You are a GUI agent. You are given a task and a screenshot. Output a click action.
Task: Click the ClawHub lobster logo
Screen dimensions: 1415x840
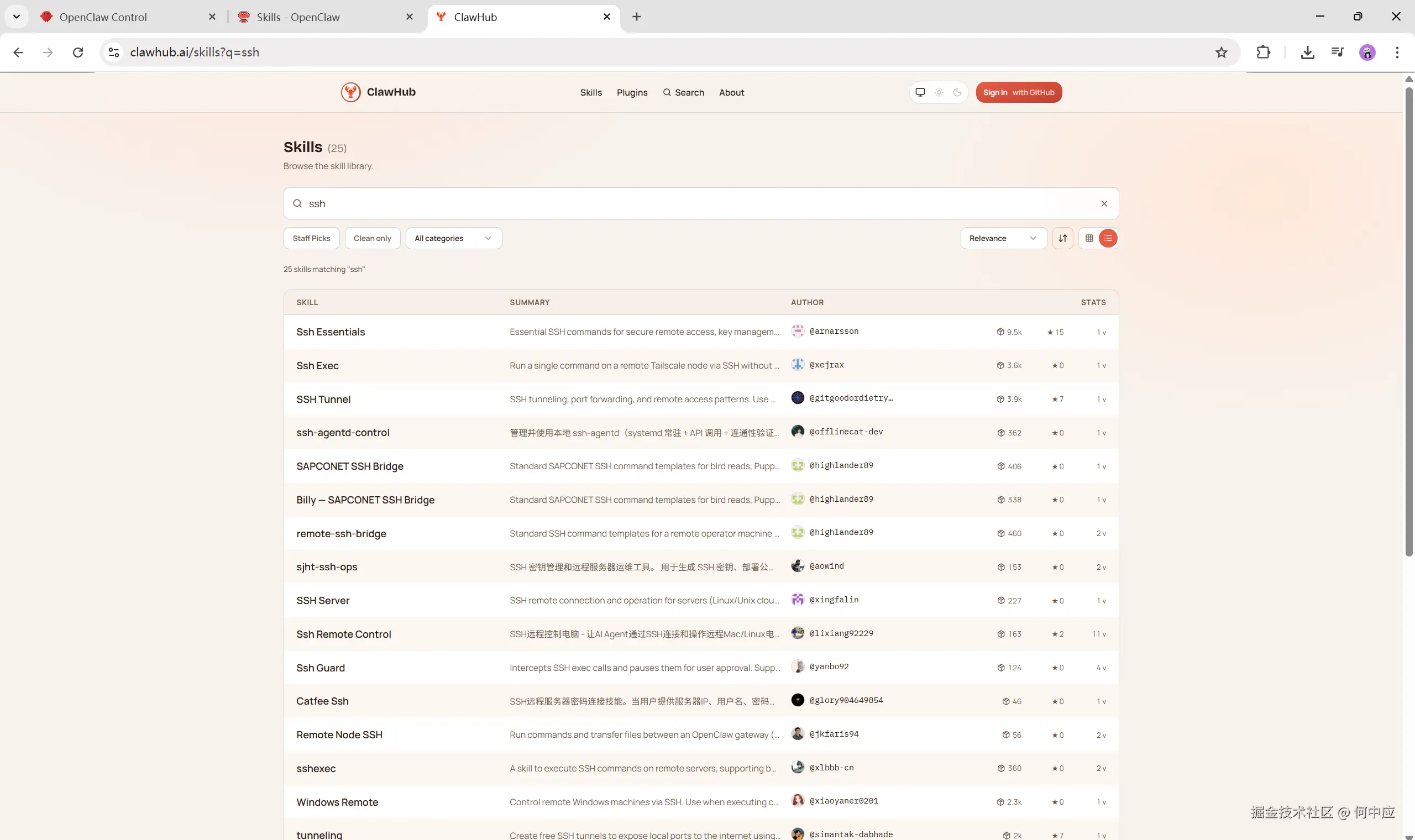pos(350,92)
